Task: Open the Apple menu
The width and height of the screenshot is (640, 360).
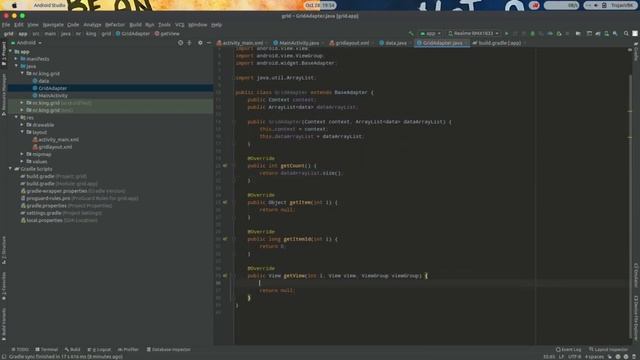Action: click(x=14, y=5)
